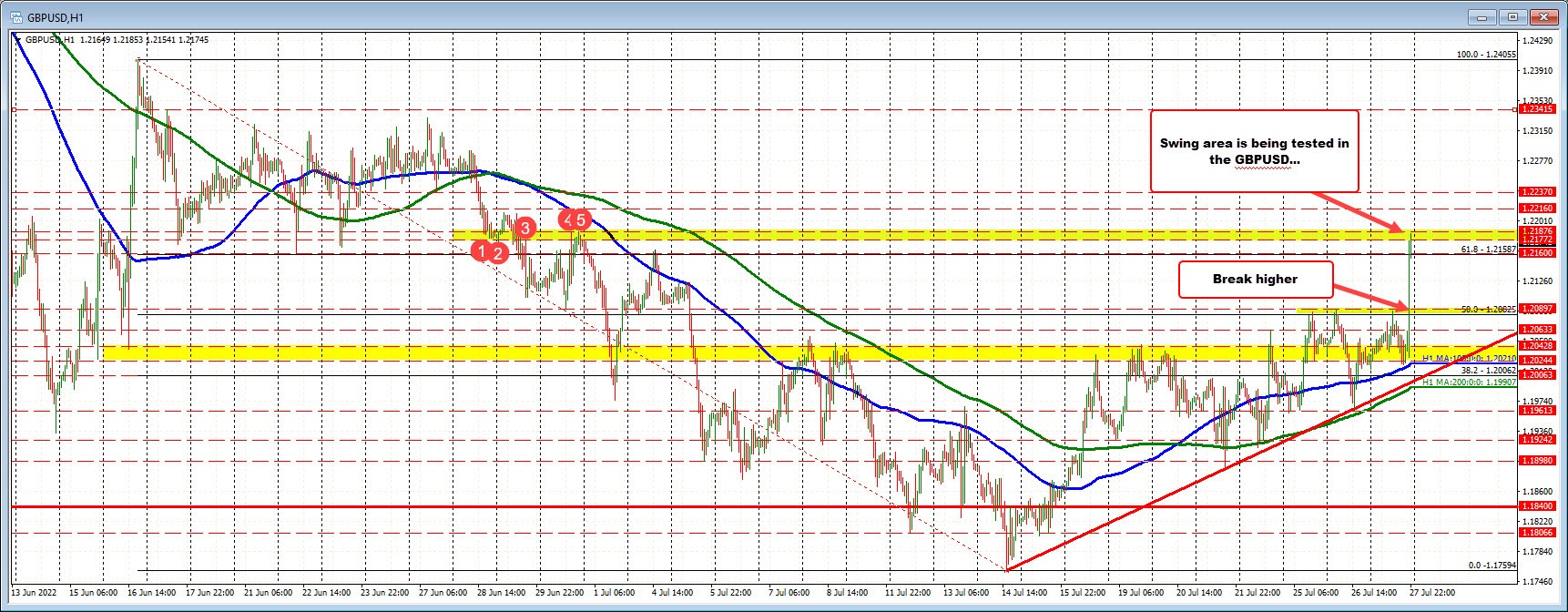Select the 1.20897 price label on axis
Viewport: 1568px width, 612px height.
click(x=1540, y=309)
